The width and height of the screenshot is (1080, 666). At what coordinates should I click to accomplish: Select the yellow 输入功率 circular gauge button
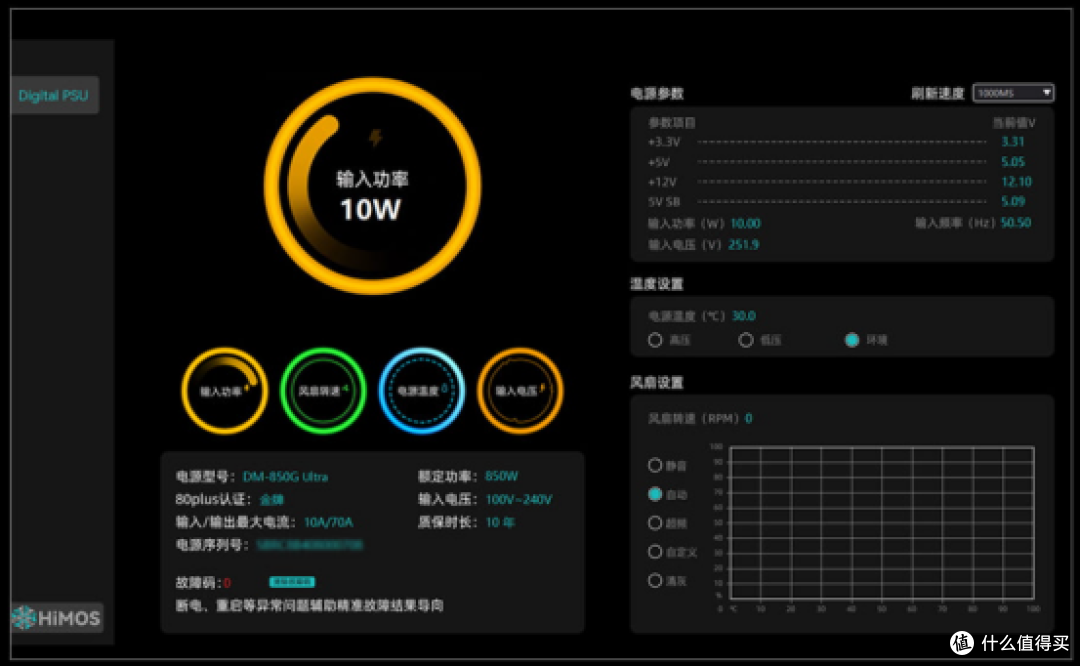click(225, 391)
